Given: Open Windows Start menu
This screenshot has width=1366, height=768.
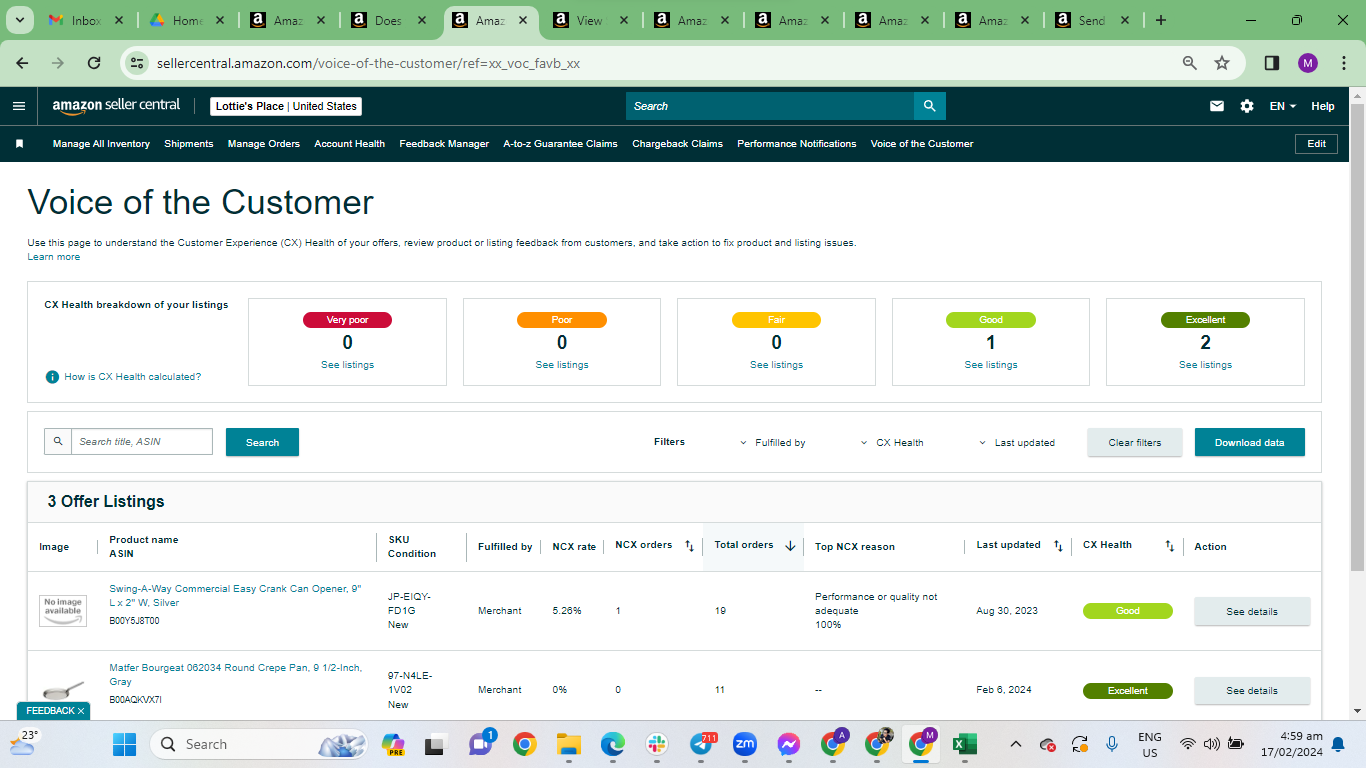Looking at the screenshot, I should point(124,744).
